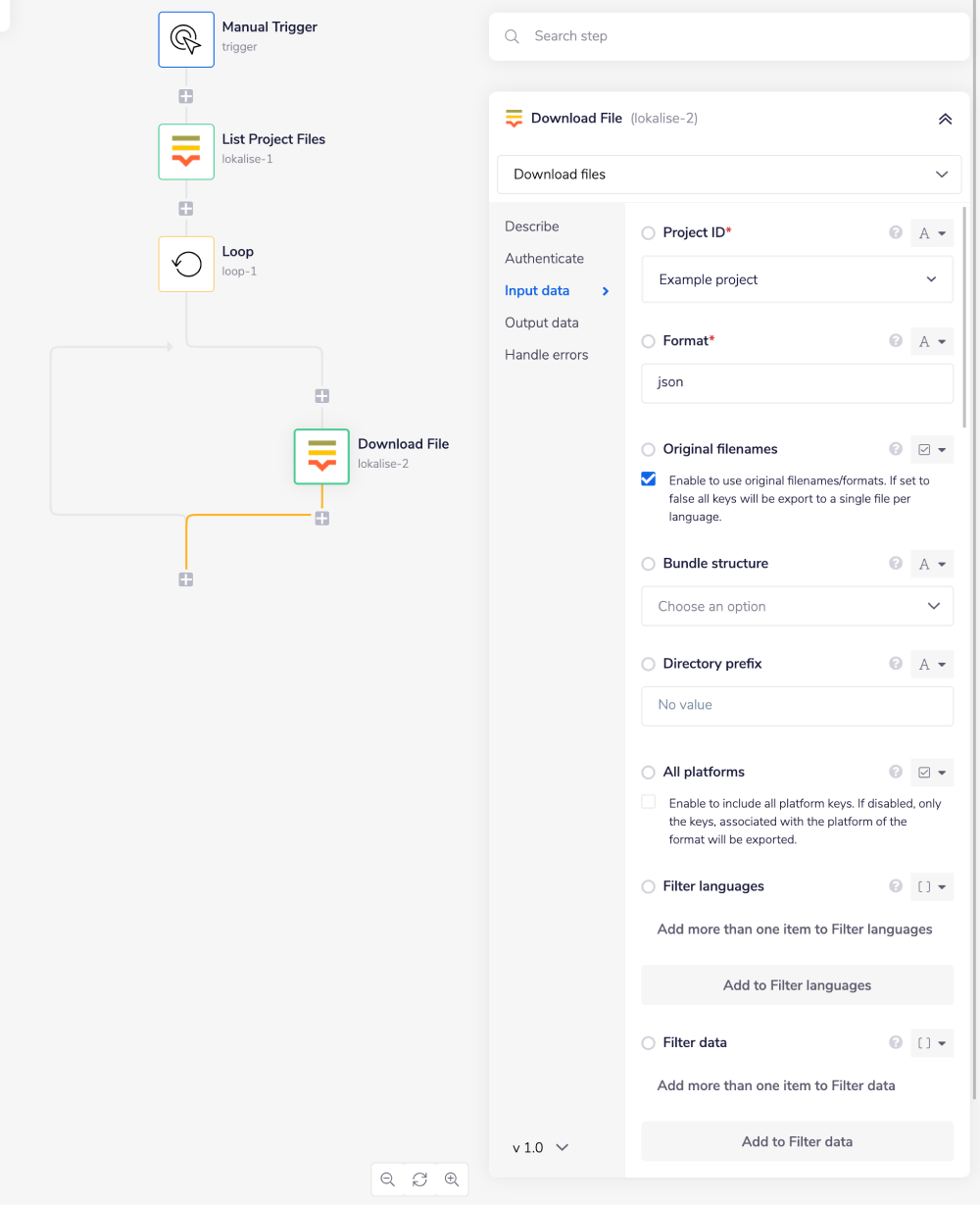Uncheck the Original filenames checkbox
This screenshot has width=980, height=1205.
tap(648, 479)
